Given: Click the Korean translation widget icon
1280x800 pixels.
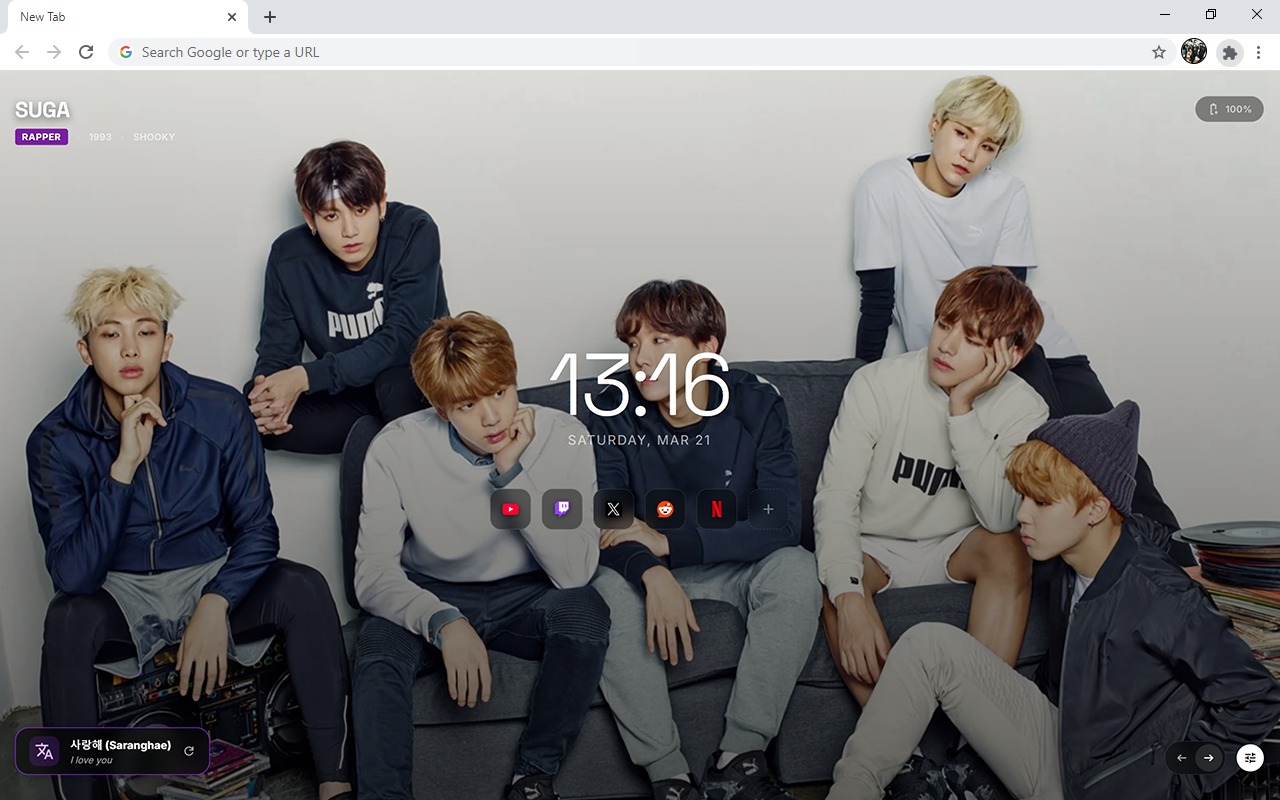Looking at the screenshot, I should [44, 751].
